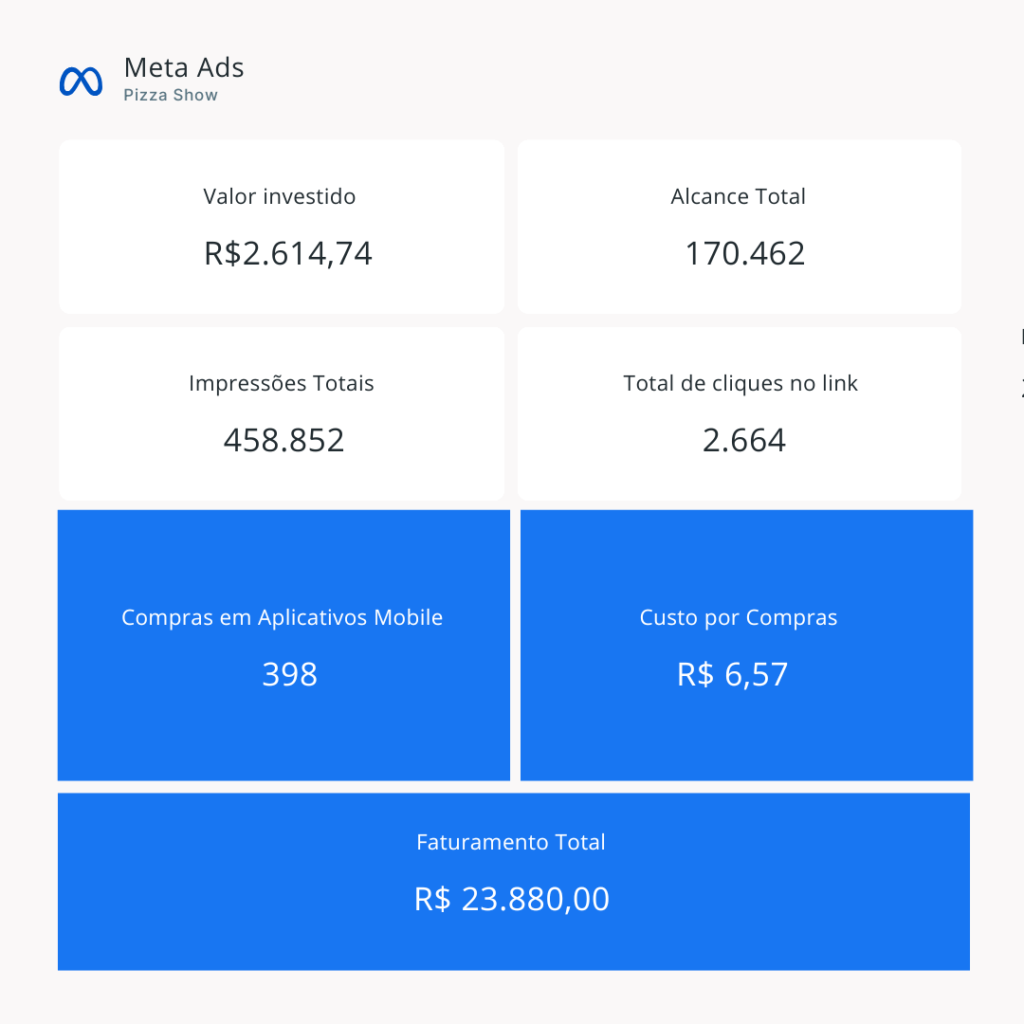The image size is (1024, 1024).
Task: Click the Valor investido label
Action: point(280,197)
